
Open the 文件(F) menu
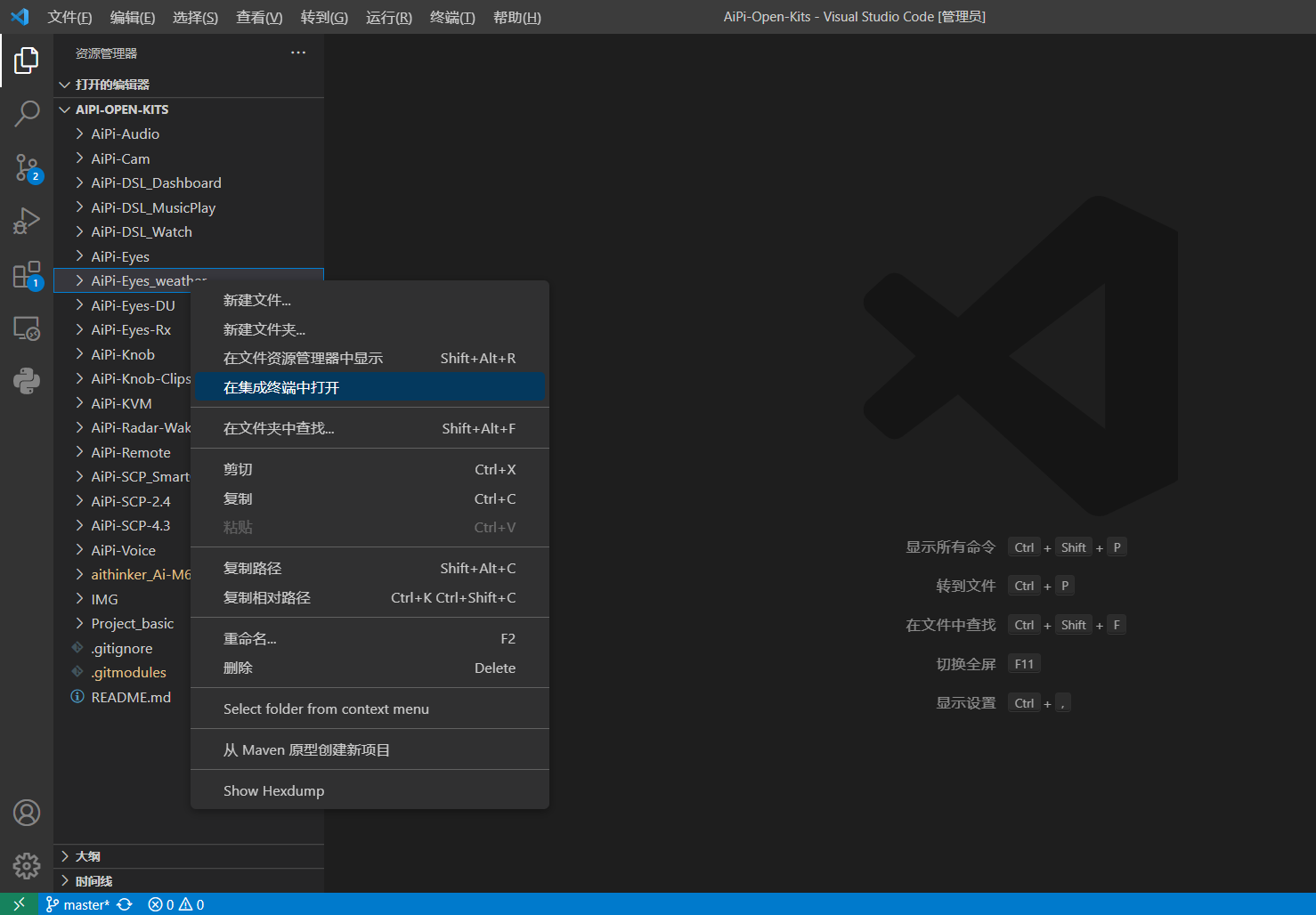coord(69,17)
